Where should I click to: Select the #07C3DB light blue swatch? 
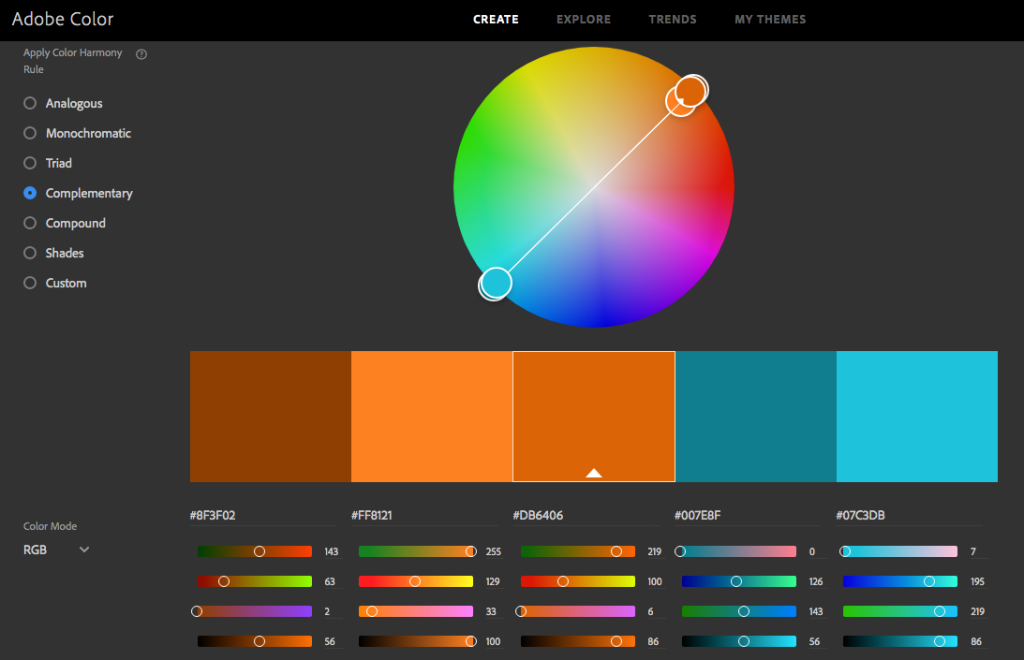pos(916,416)
